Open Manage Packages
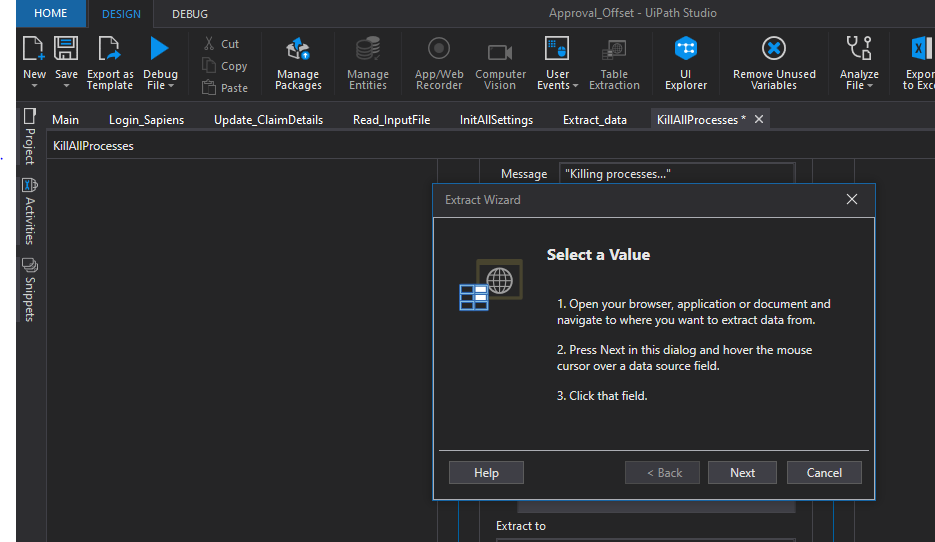Viewport: 935px width, 542px height. click(298, 63)
